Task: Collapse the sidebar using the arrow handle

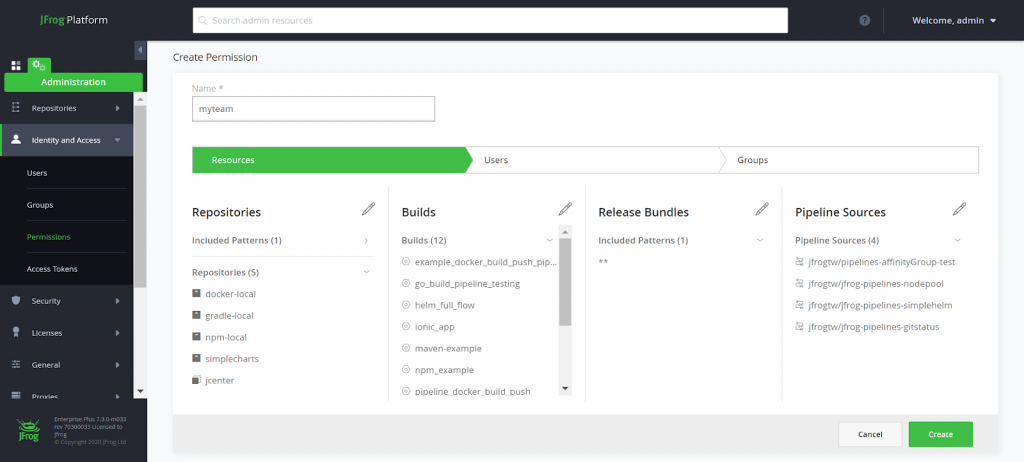Action: (x=140, y=50)
